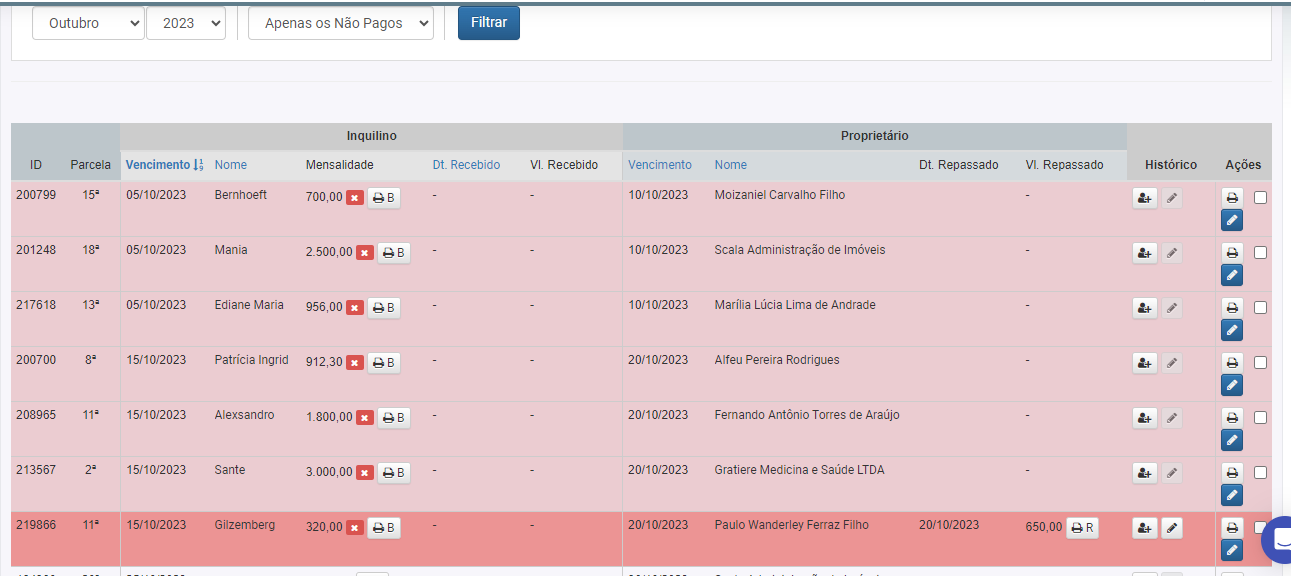Viewport: 1291px width, 576px height.
Task: Click the Filtrar button
Action: coord(488,22)
